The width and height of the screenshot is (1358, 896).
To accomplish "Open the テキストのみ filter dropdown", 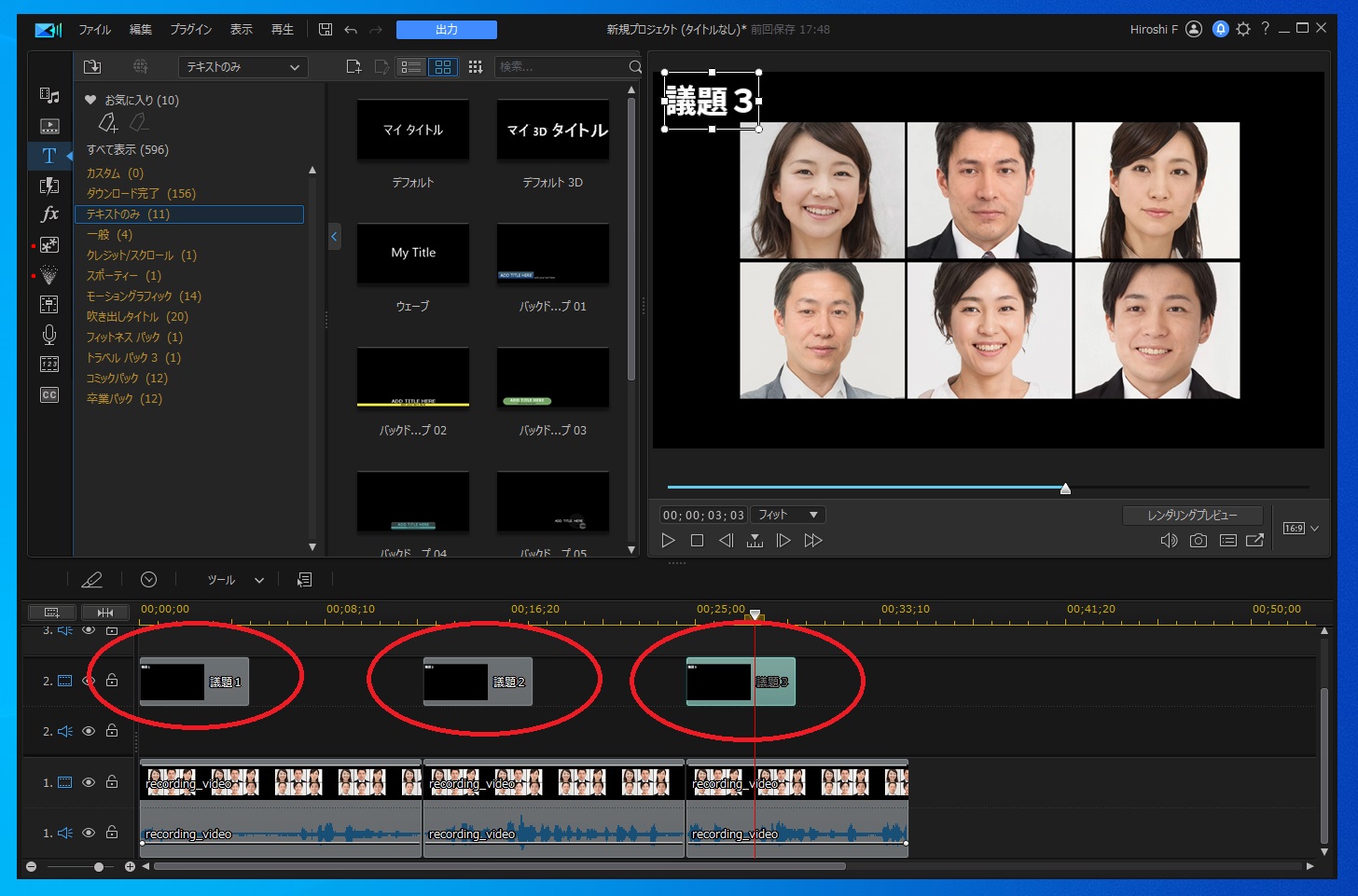I will tap(242, 67).
